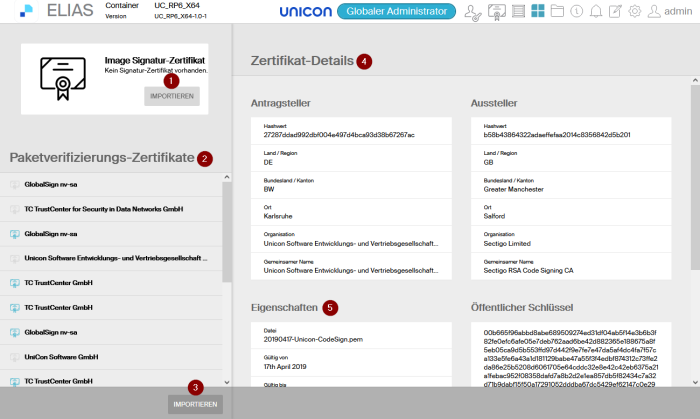
Task: Click the Zertifikat-Details heading
Action: (302, 61)
